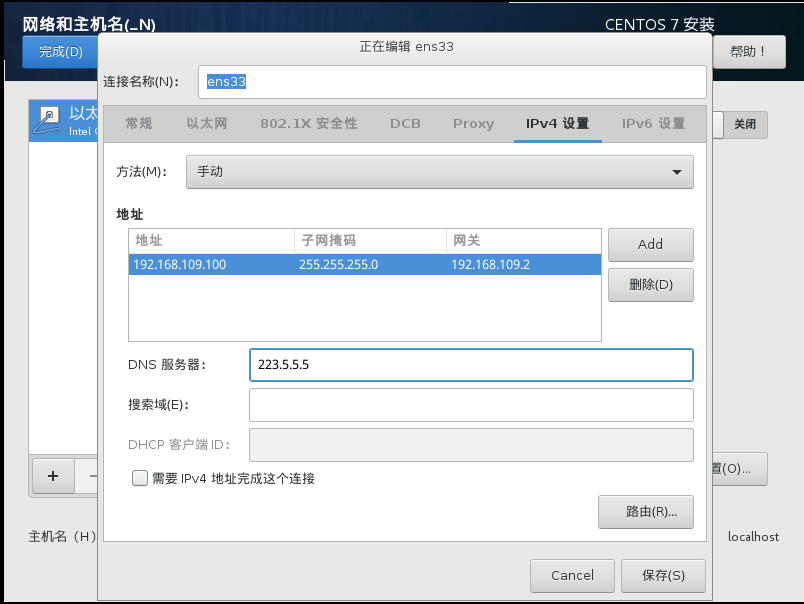Click the 帮助 button
The width and height of the screenshot is (804, 604).
click(748, 51)
